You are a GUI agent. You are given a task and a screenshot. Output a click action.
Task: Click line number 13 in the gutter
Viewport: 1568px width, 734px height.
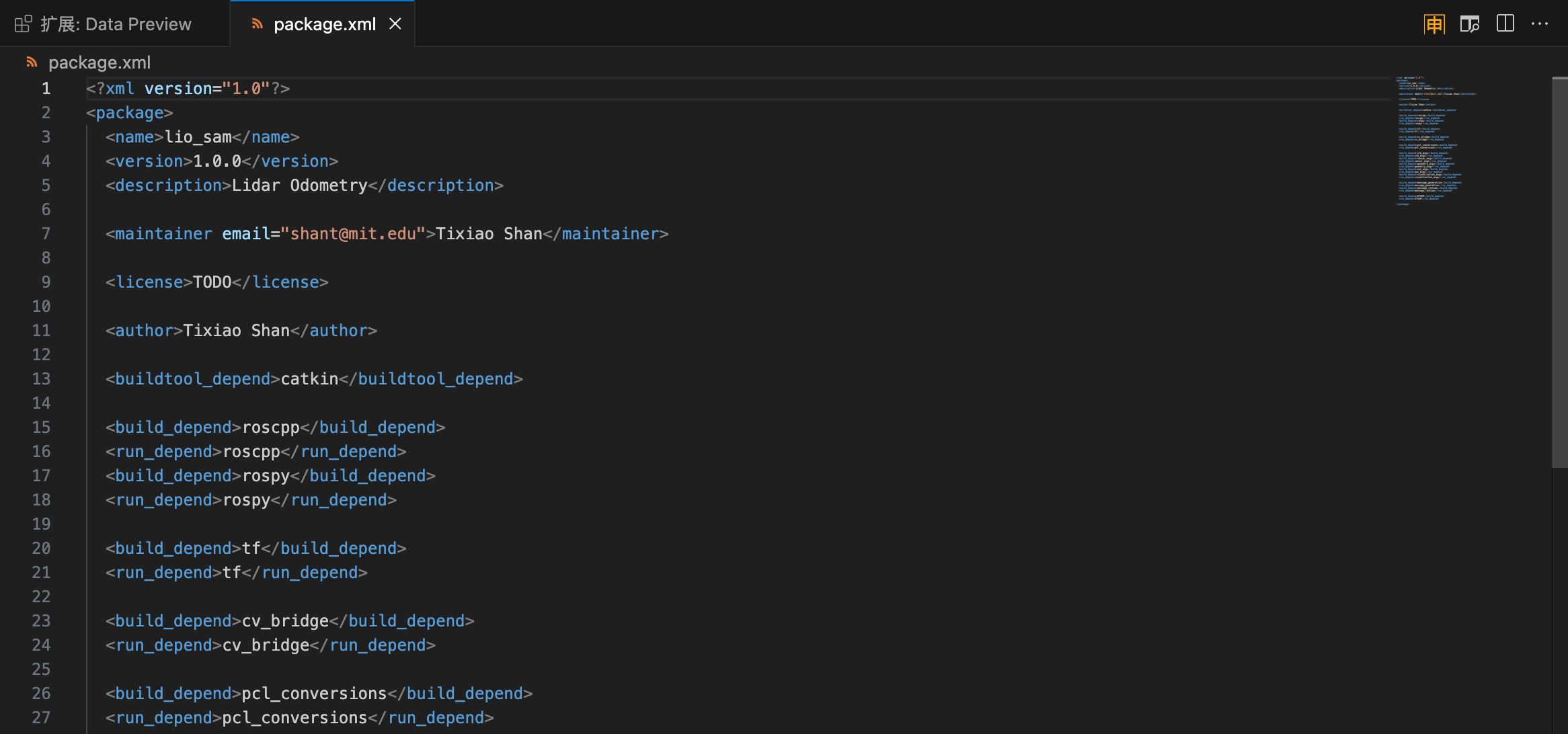click(x=41, y=379)
